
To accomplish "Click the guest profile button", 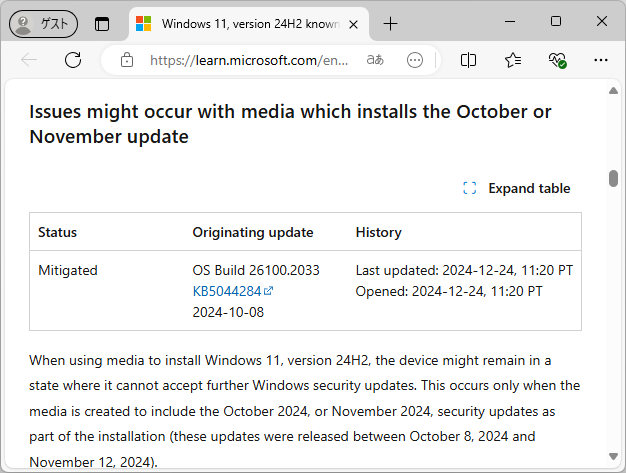I will pyautogui.click(x=43, y=23).
